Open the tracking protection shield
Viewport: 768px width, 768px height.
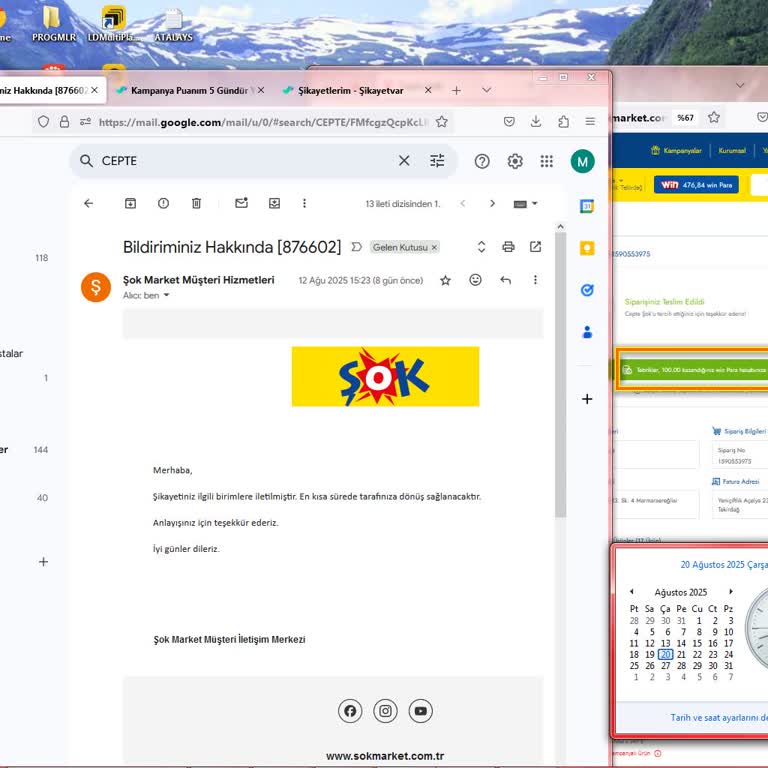tap(43, 121)
